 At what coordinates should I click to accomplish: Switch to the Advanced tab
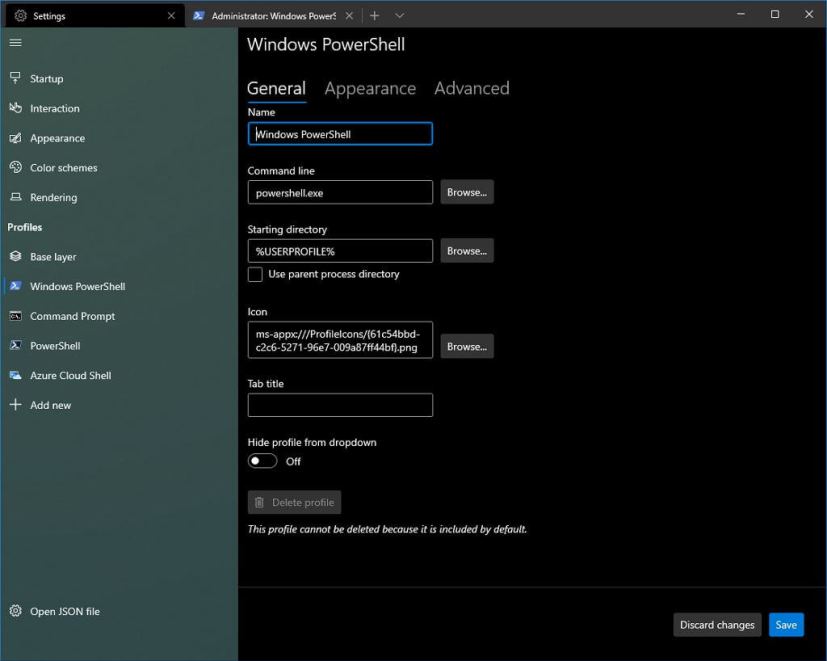coord(472,89)
